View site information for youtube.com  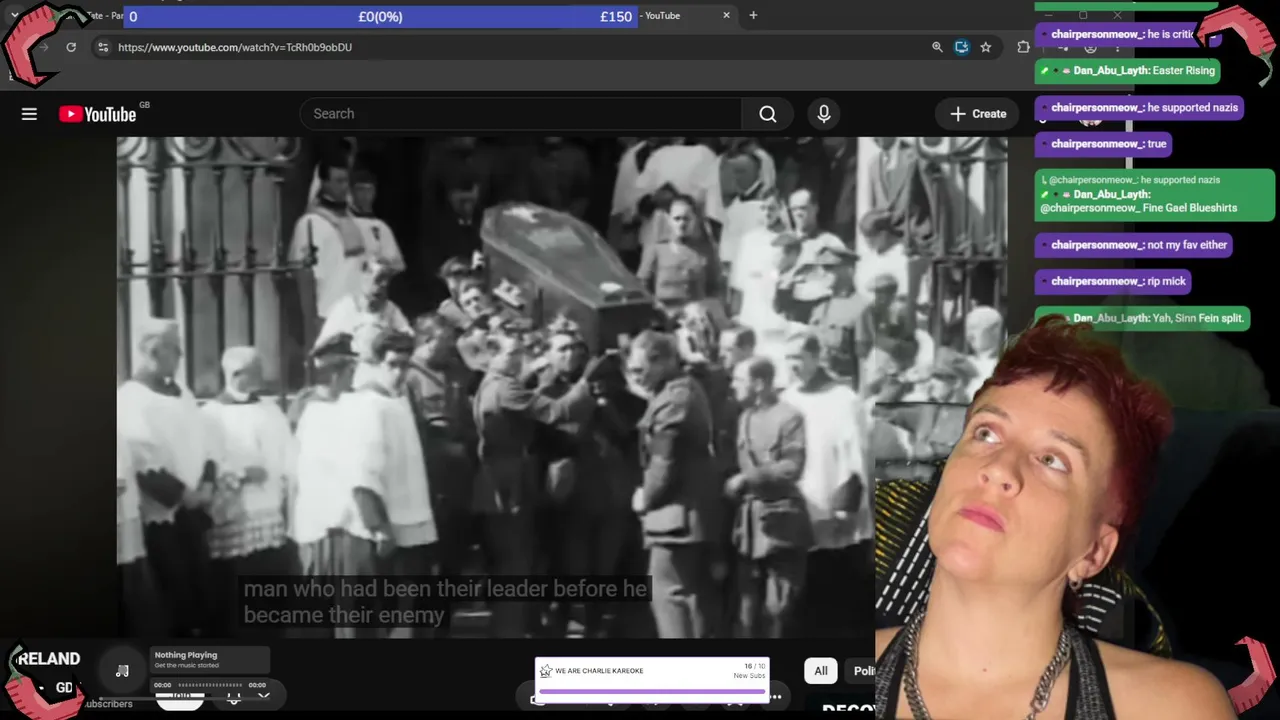[x=103, y=47]
